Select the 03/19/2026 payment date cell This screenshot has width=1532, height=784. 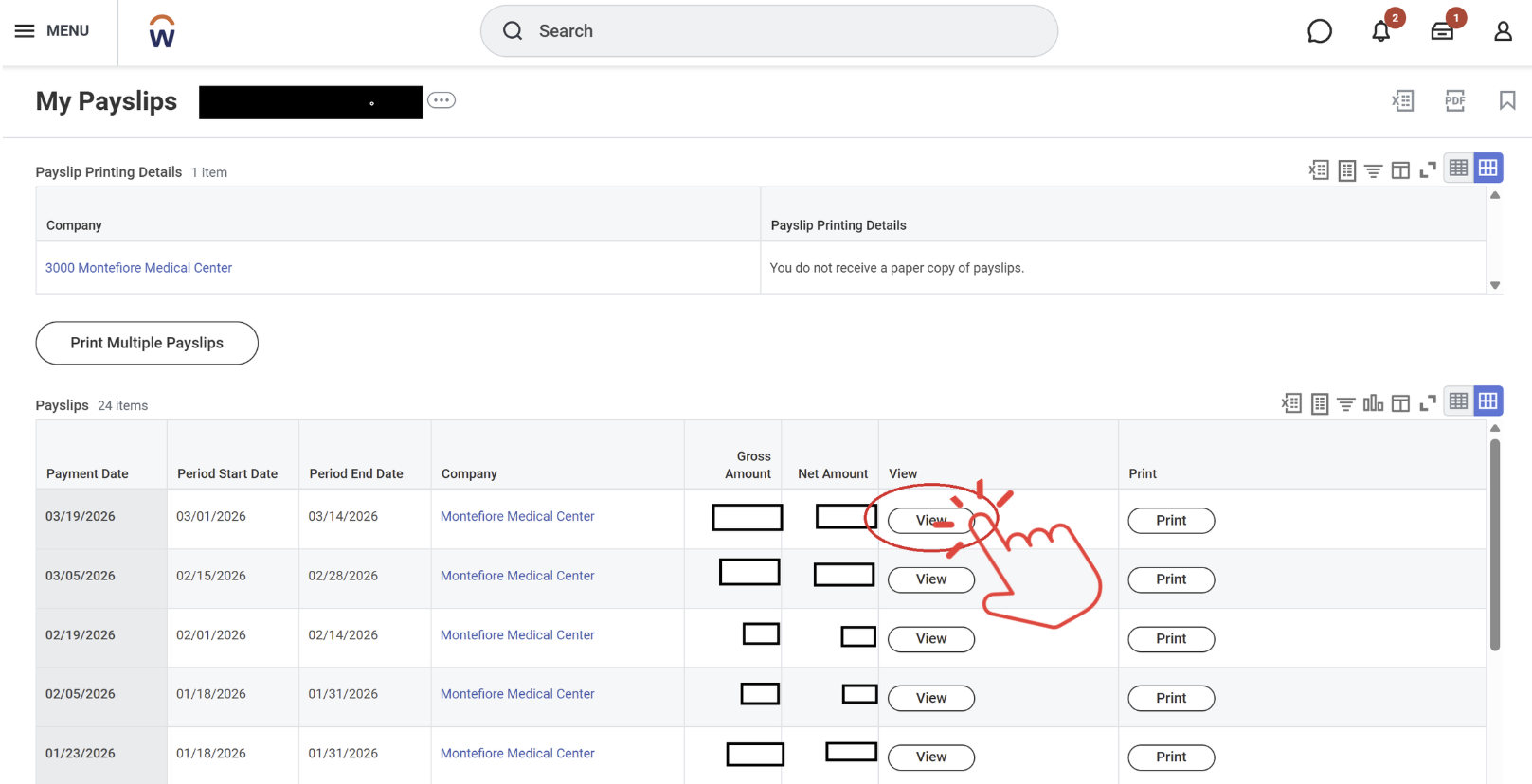101,519
